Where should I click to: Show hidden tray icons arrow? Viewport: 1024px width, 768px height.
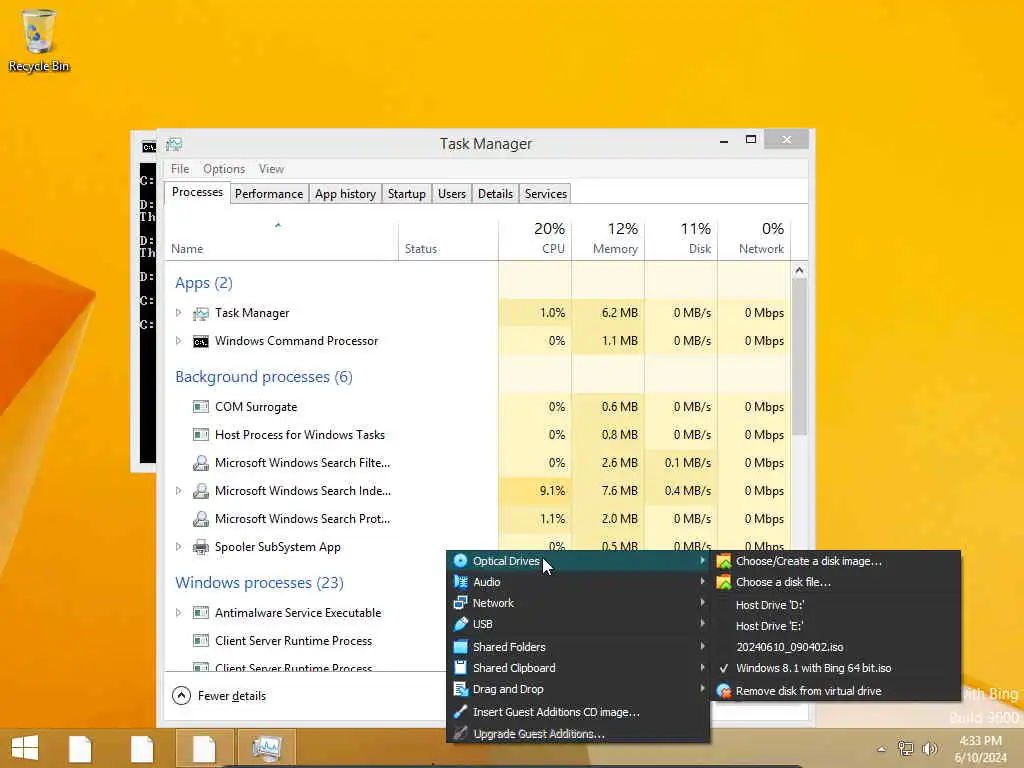[x=882, y=749]
